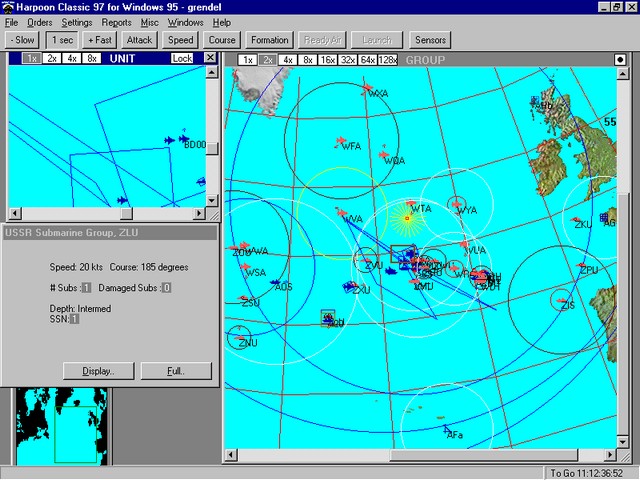This screenshot has height=480, width=640.
Task: Switch Group map zoom to 128x
Action: [x=388, y=60]
